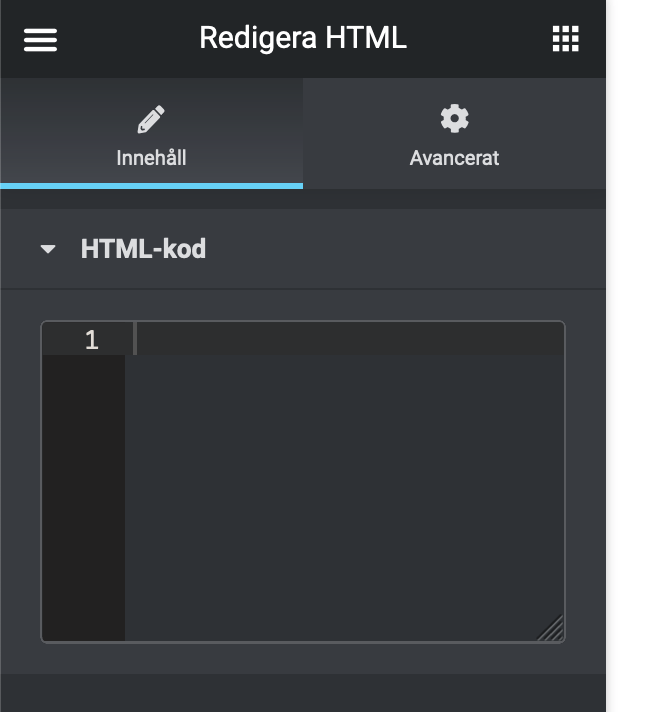Click the empty panel below the code editor
The image size is (659, 712).
pos(302,692)
